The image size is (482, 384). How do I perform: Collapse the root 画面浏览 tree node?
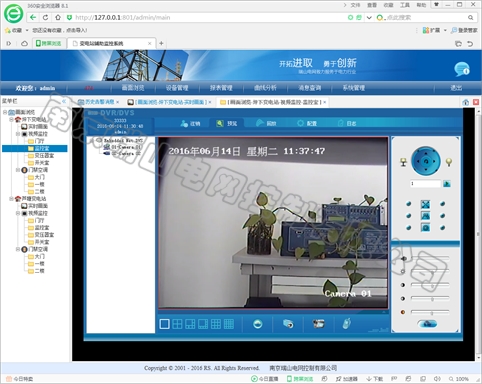tap(5, 112)
